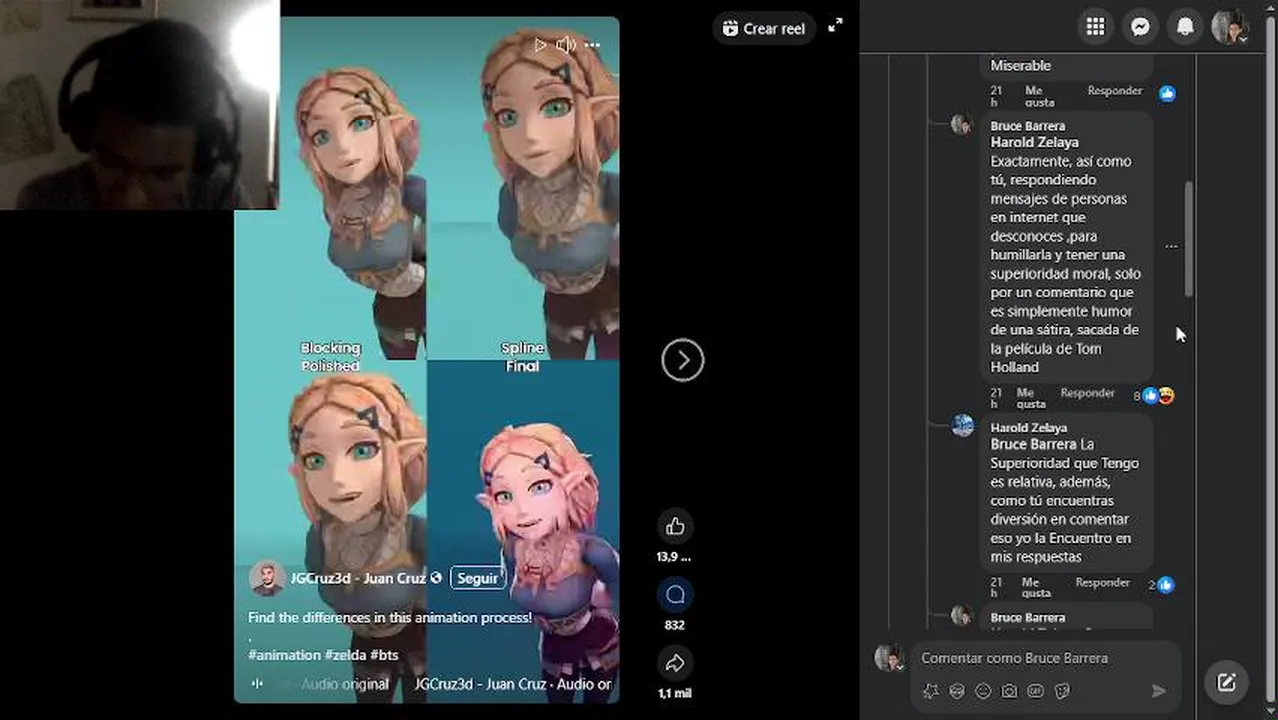Mute the reel audio with speaker icon
The height and width of the screenshot is (720, 1278).
tap(566, 45)
